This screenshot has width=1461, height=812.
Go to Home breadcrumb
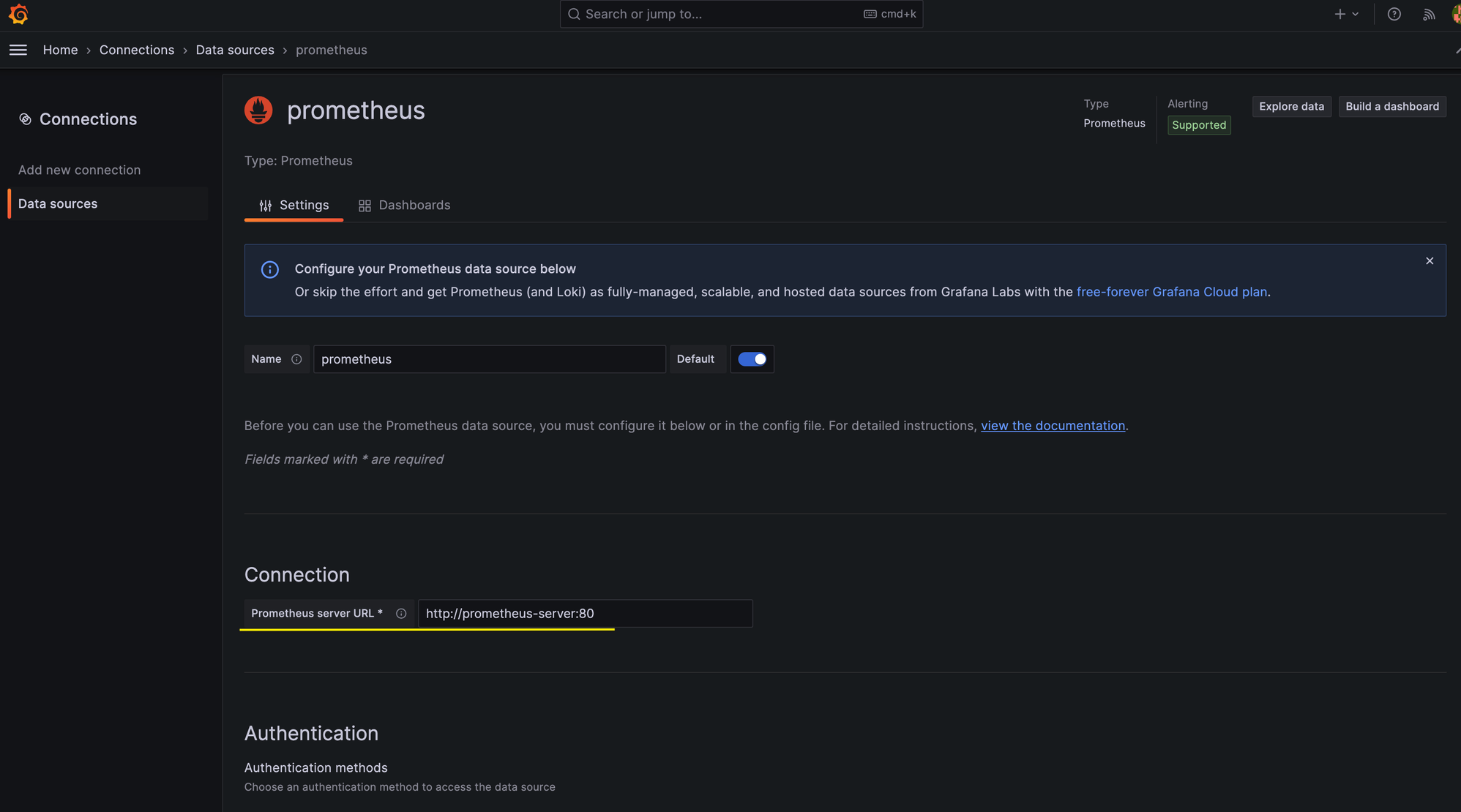(x=60, y=50)
